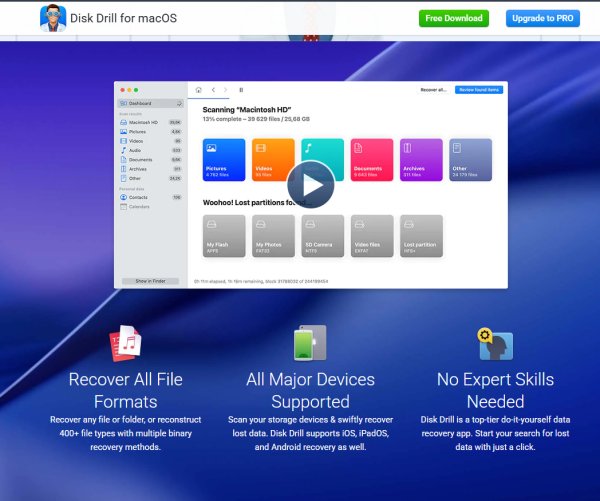Select Calendars under Personal data
The height and width of the screenshot is (501, 600).
150,207
